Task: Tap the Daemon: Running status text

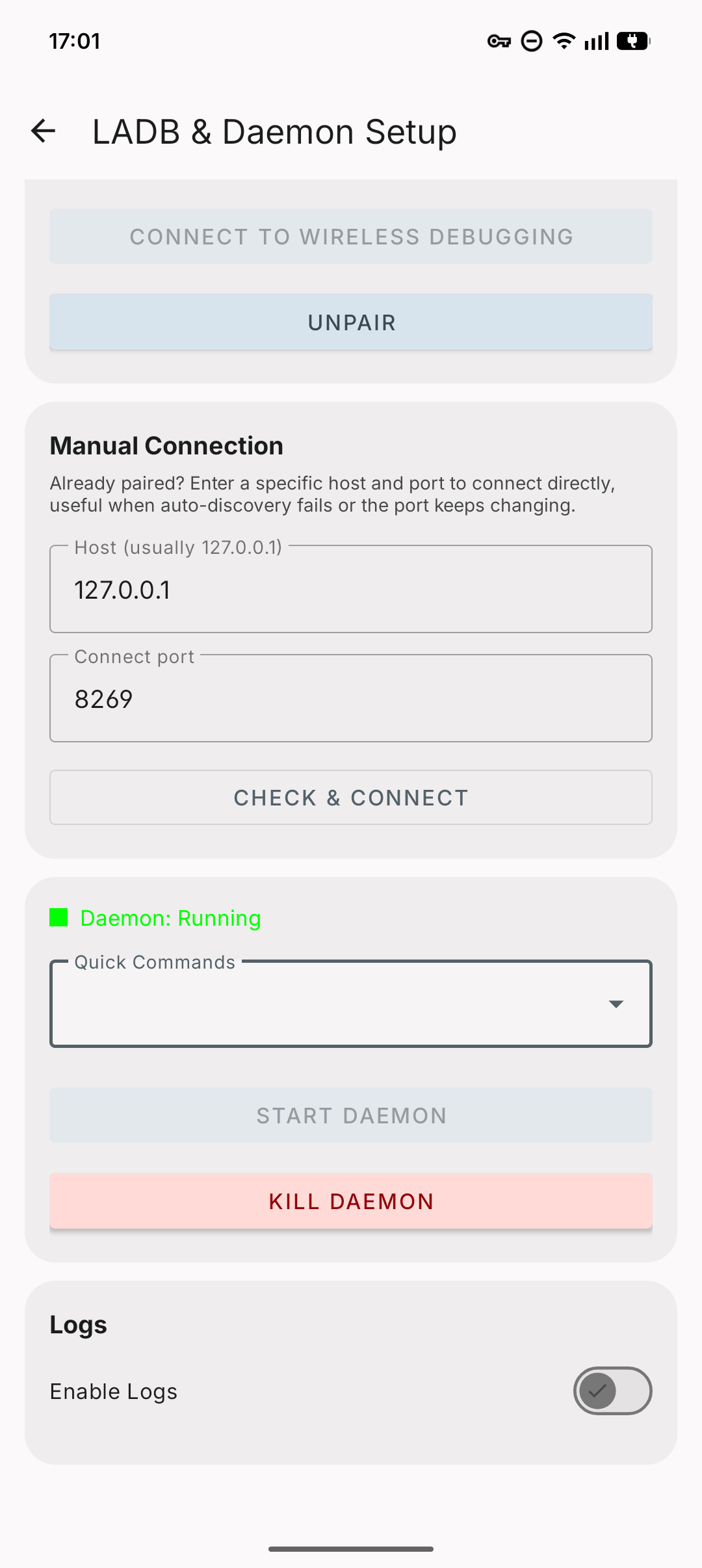Action: 170,918
